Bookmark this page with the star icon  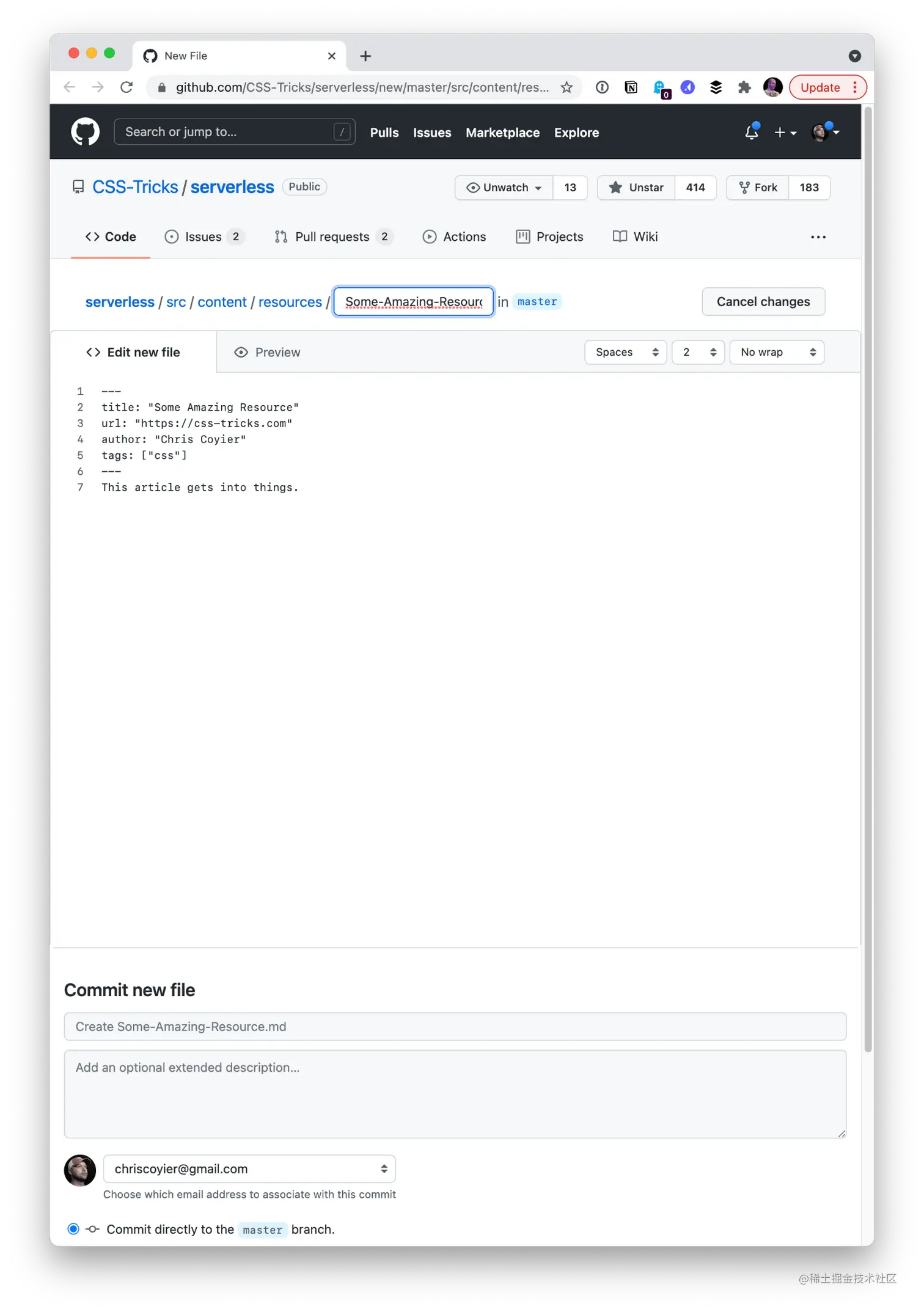pyautogui.click(x=566, y=87)
